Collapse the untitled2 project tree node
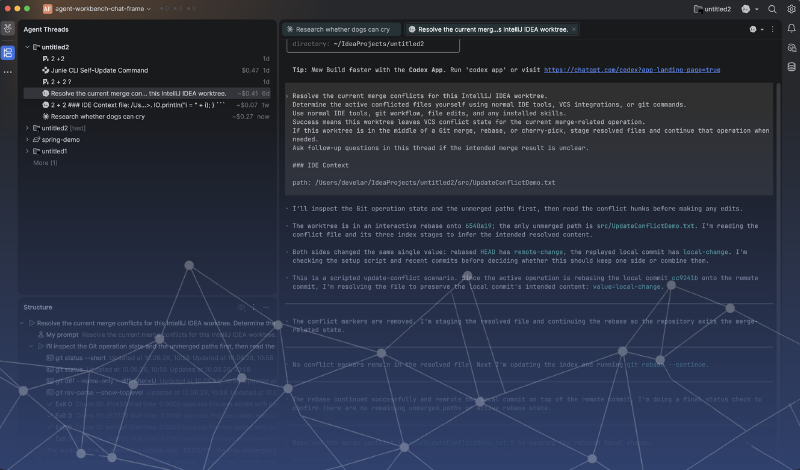 click(28, 47)
